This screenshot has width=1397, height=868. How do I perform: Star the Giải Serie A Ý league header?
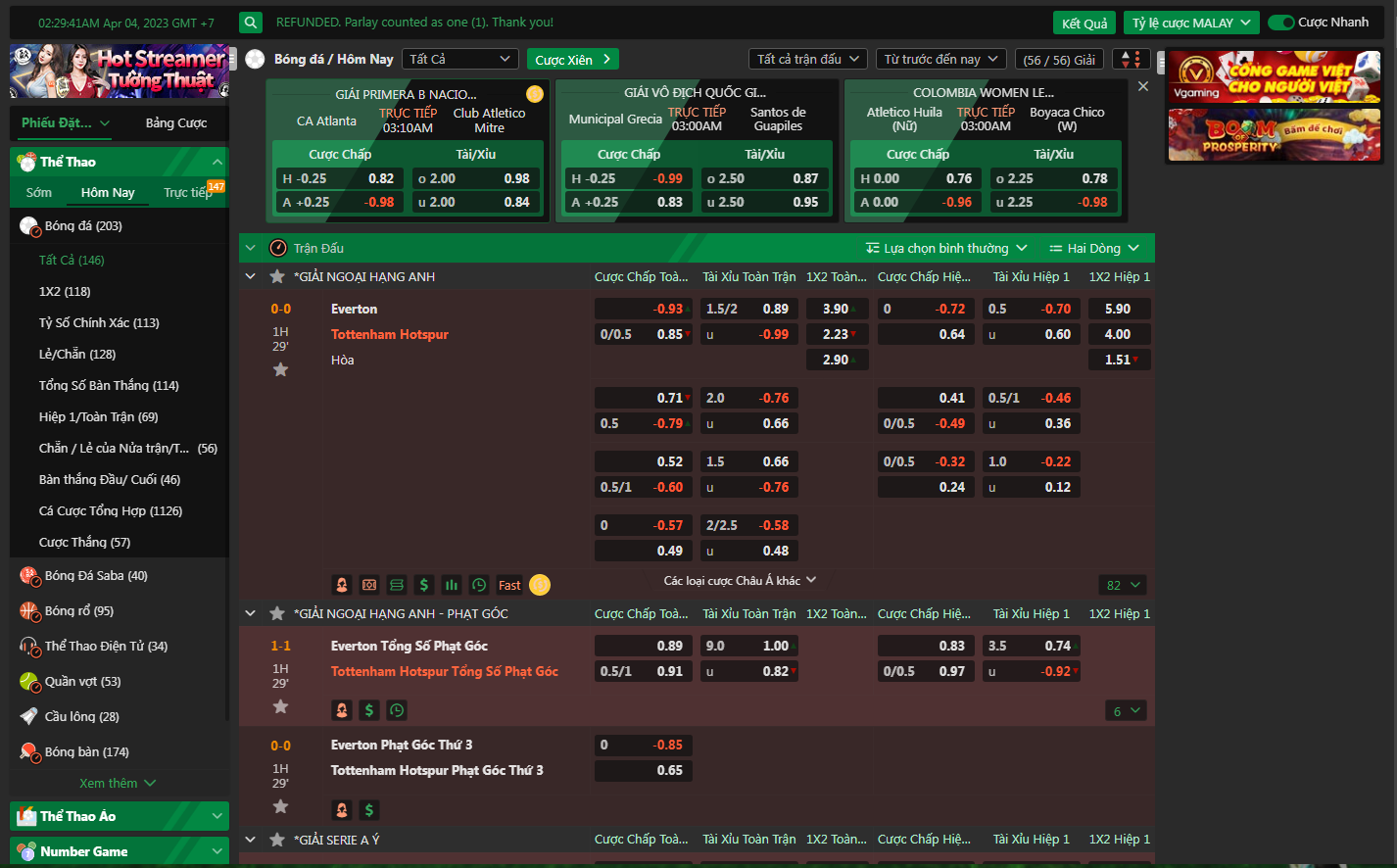[x=277, y=840]
